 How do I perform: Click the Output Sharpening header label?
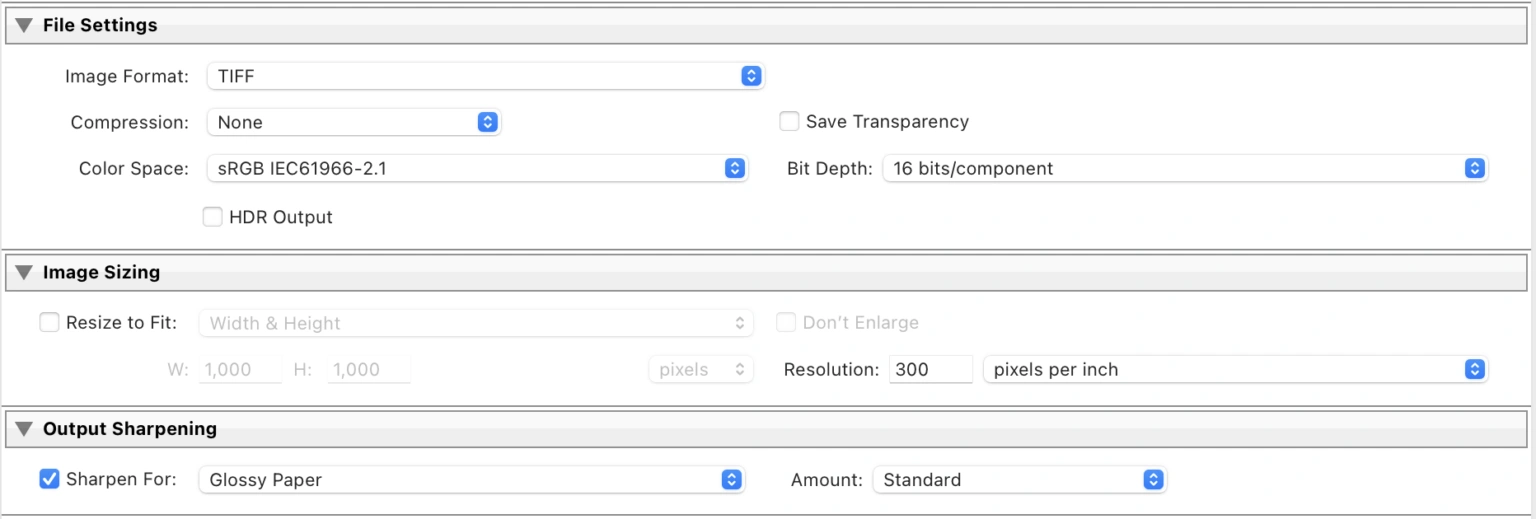tap(130, 429)
